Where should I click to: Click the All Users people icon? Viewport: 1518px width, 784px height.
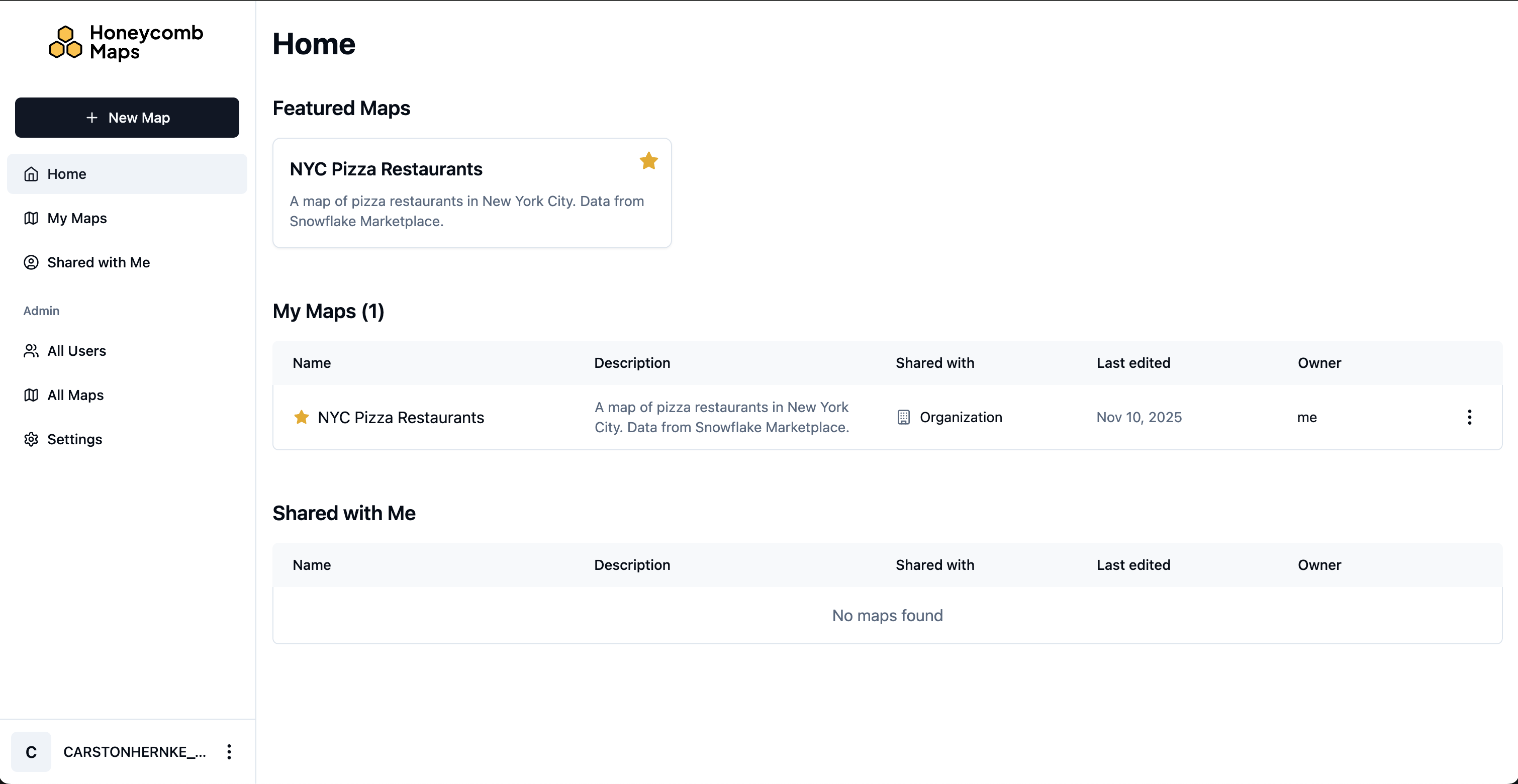31,350
